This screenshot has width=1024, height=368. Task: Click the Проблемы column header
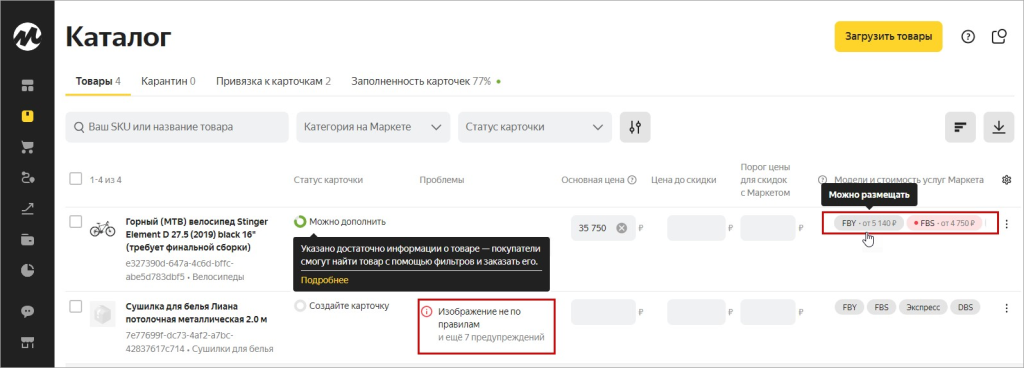(x=441, y=180)
